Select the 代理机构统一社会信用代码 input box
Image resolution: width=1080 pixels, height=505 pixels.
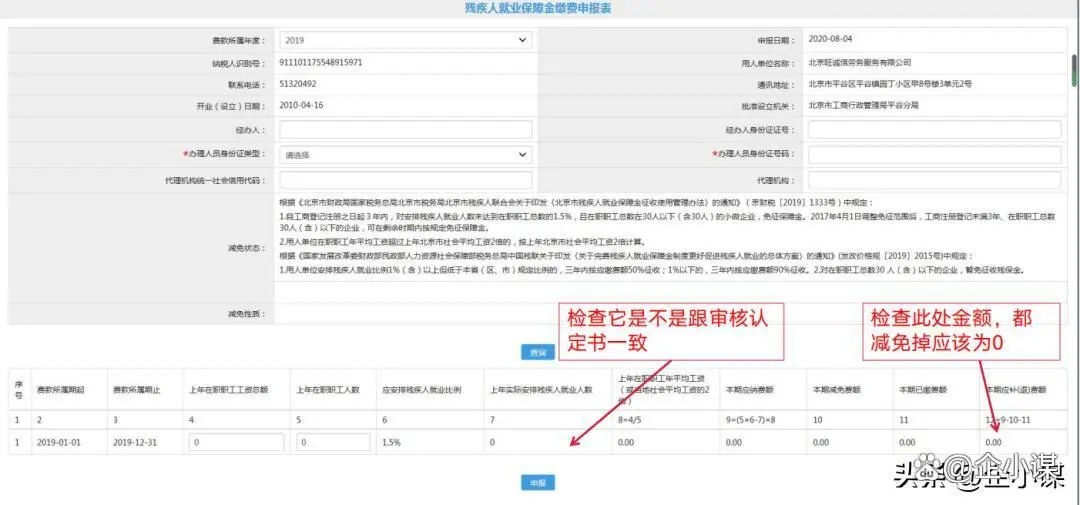[405, 180]
